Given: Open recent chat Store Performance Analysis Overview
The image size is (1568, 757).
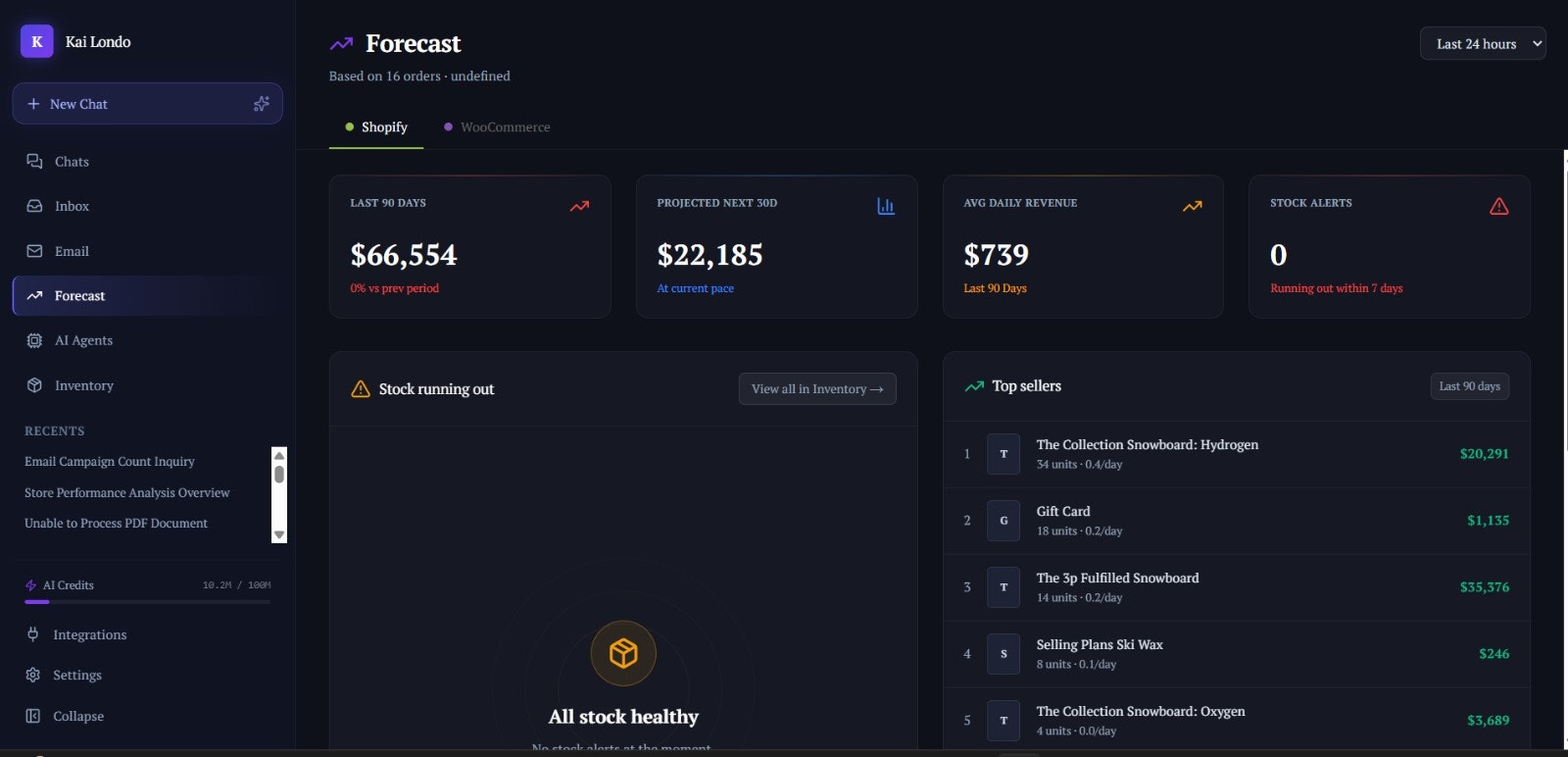Looking at the screenshot, I should [127, 493].
